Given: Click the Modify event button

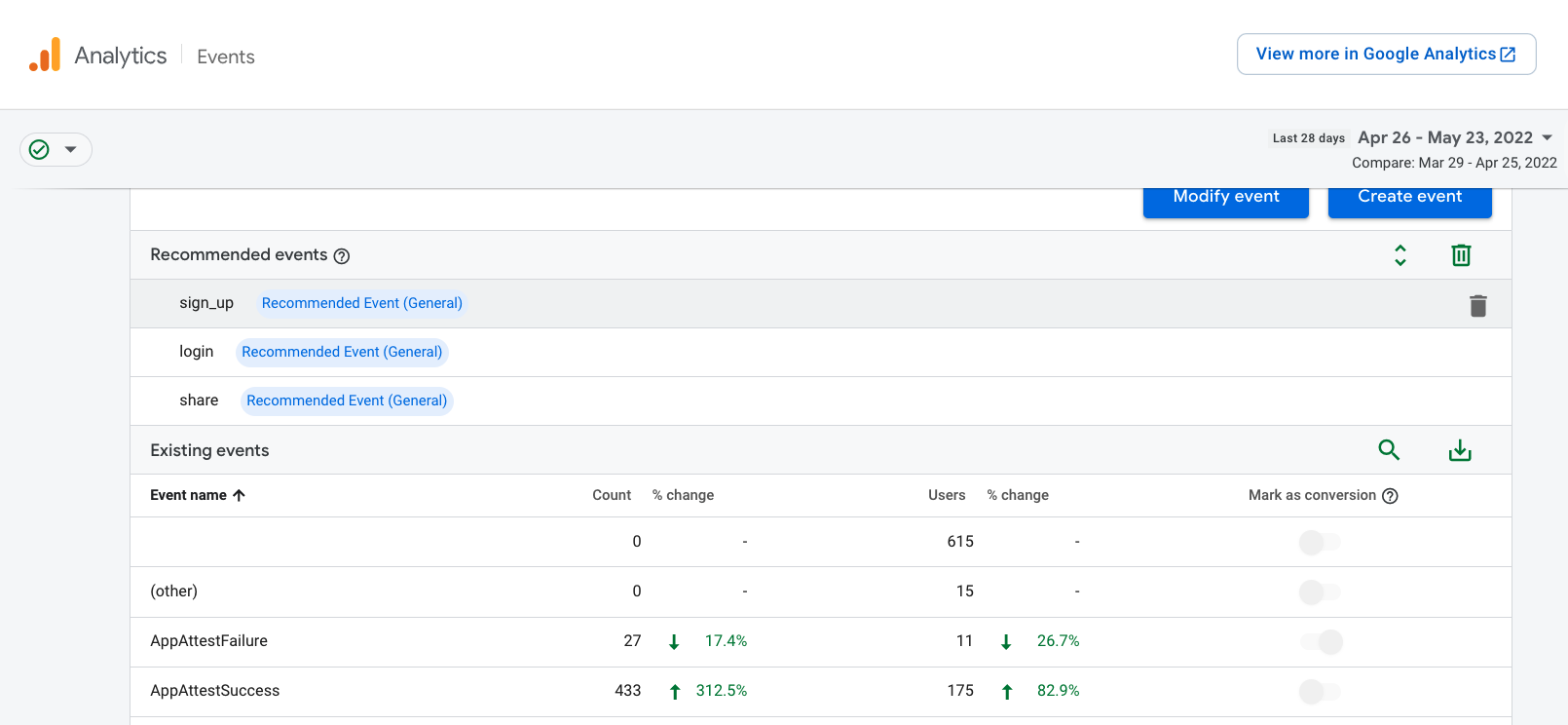Looking at the screenshot, I should tap(1225, 198).
